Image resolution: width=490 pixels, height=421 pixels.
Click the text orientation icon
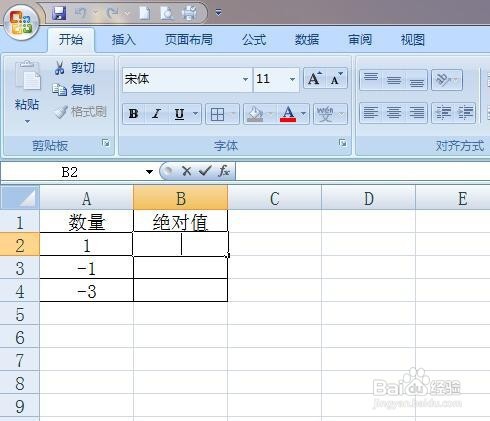click(444, 79)
